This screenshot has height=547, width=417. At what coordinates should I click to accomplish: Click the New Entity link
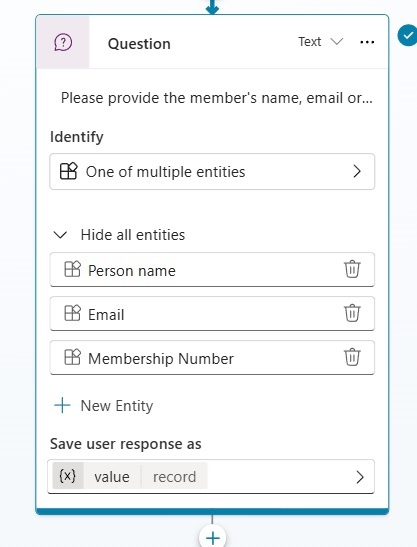[x=117, y=406]
